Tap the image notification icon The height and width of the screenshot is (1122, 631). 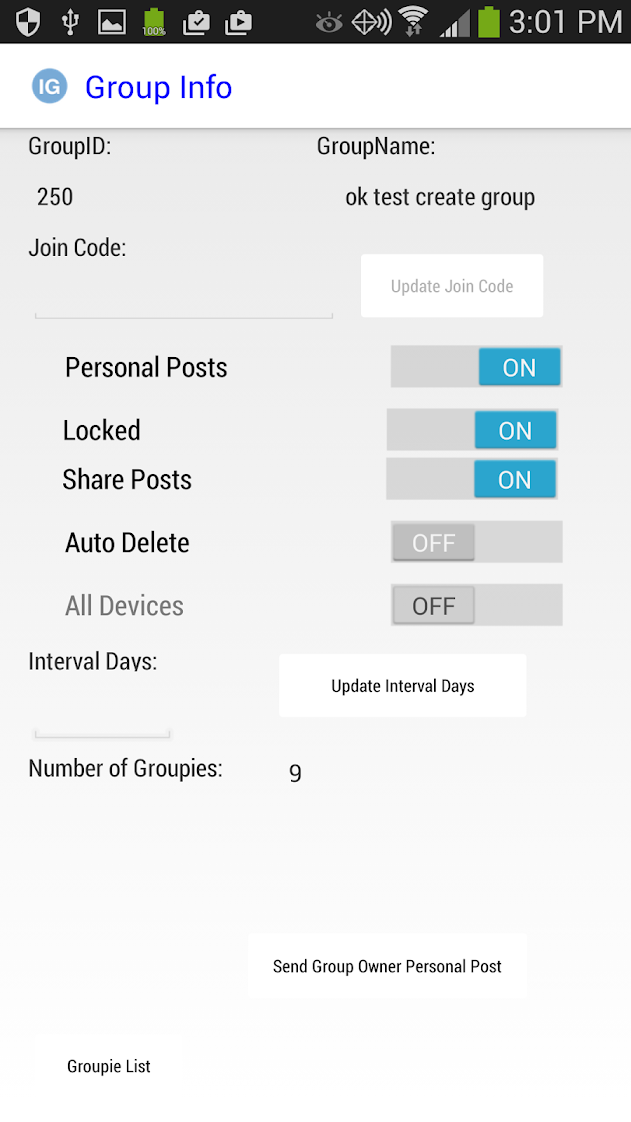[111, 21]
